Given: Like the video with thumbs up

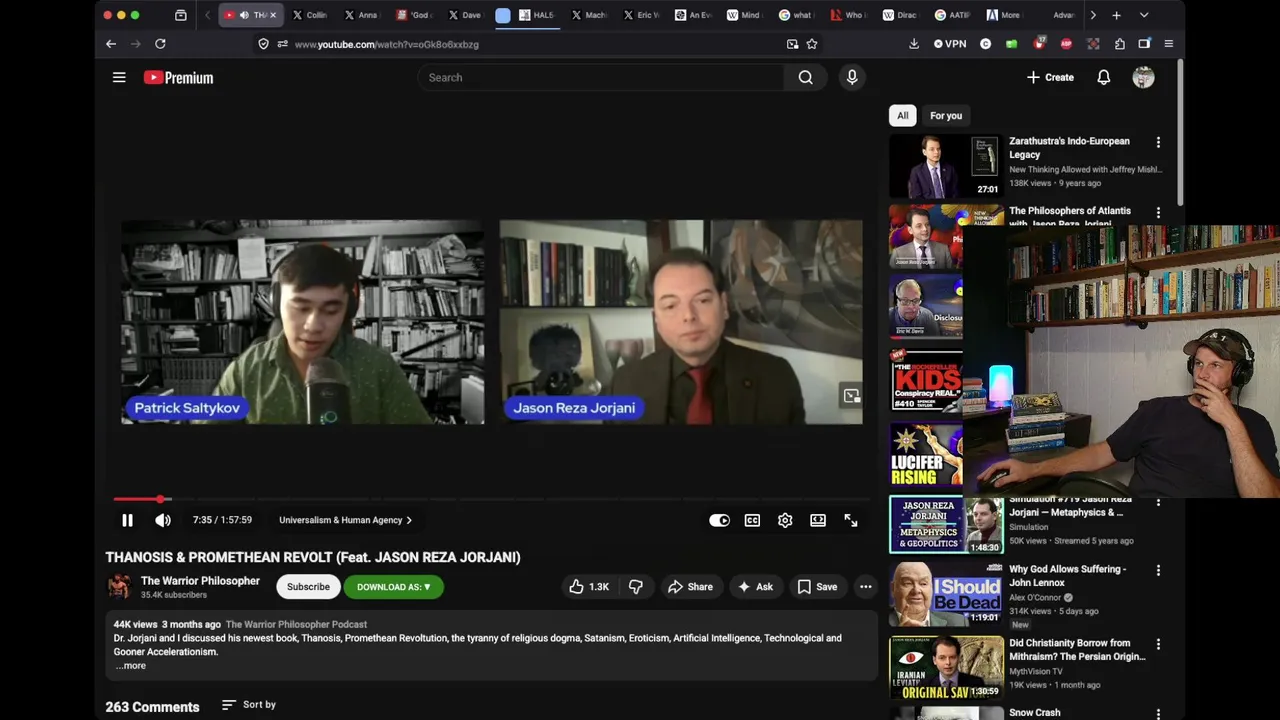Looking at the screenshot, I should [x=589, y=587].
